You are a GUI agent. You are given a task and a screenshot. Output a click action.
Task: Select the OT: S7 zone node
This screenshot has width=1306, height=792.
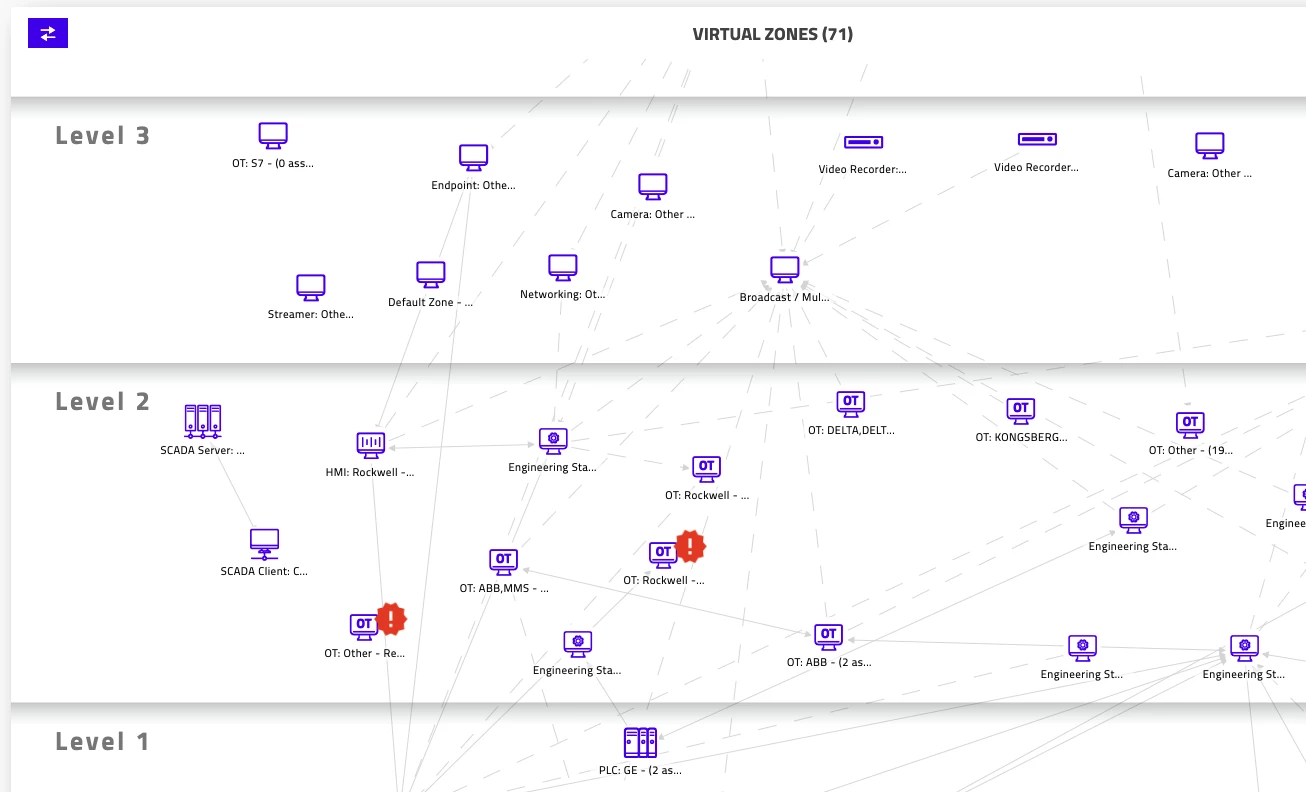click(273, 135)
